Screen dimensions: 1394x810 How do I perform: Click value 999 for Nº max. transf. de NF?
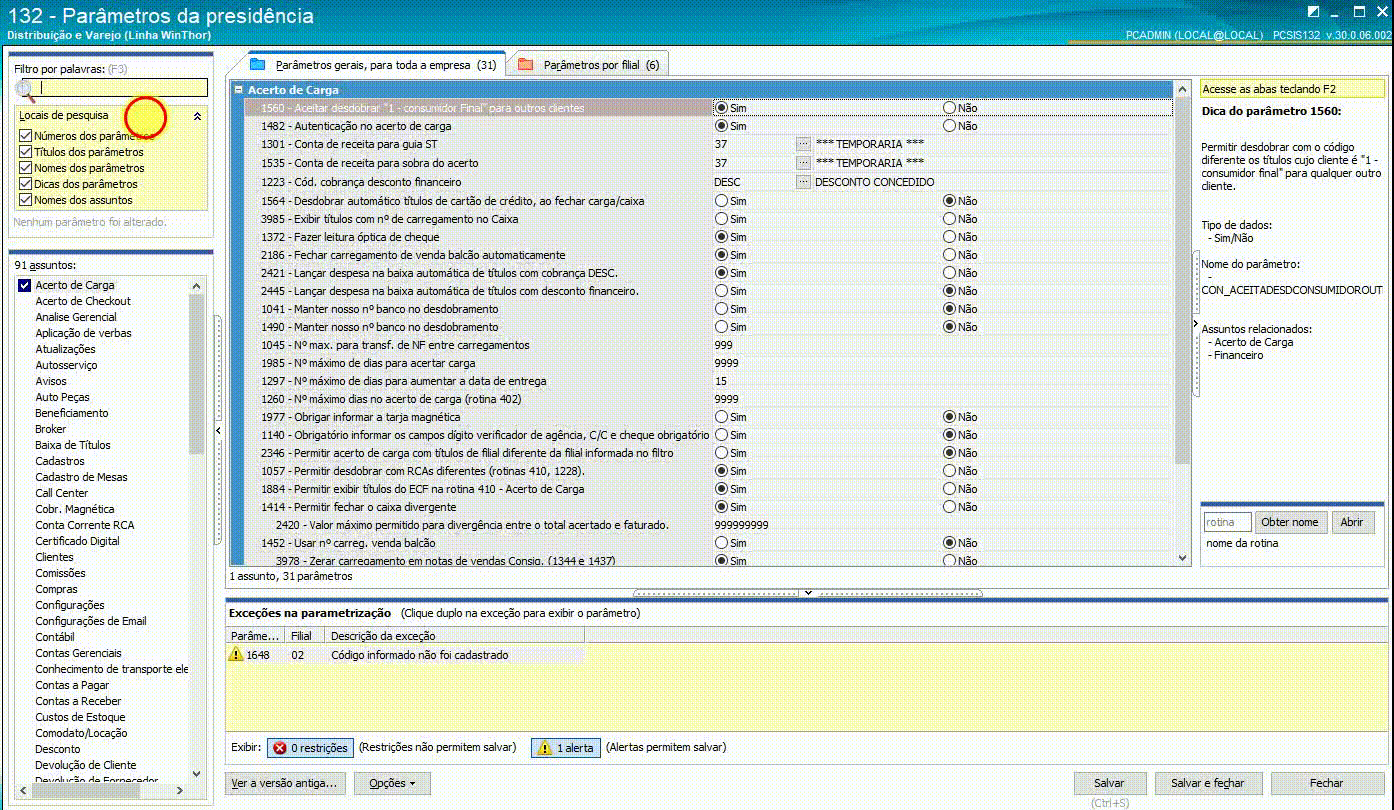click(723, 345)
